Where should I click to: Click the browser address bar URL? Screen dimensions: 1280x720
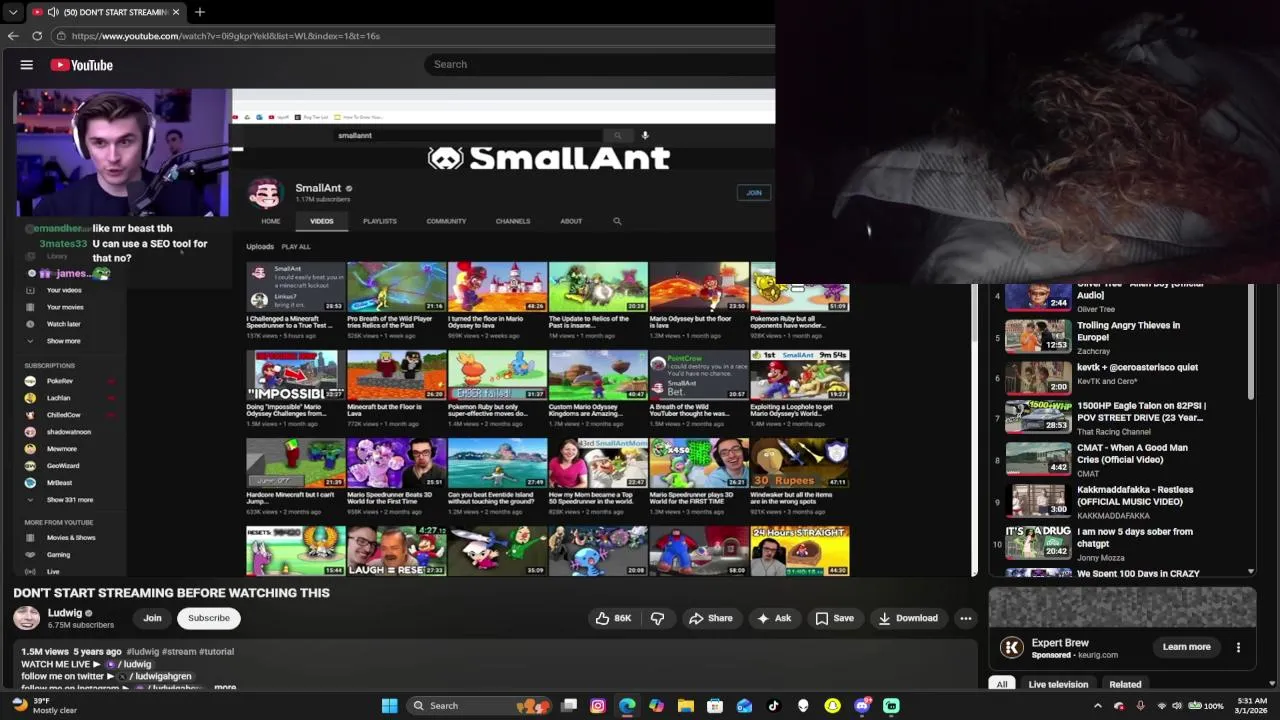[x=226, y=36]
